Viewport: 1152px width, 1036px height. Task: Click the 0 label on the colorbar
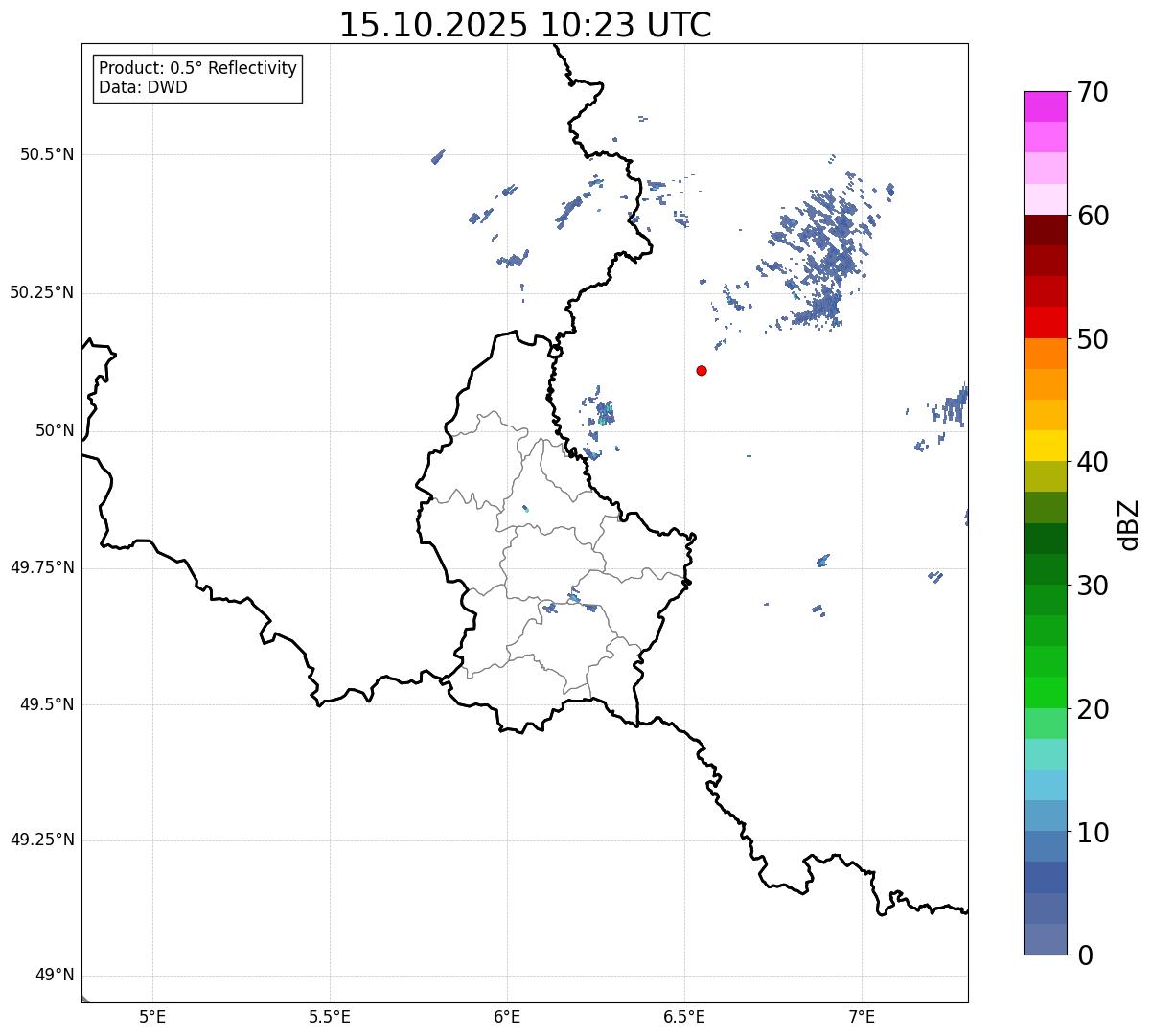tap(1084, 955)
